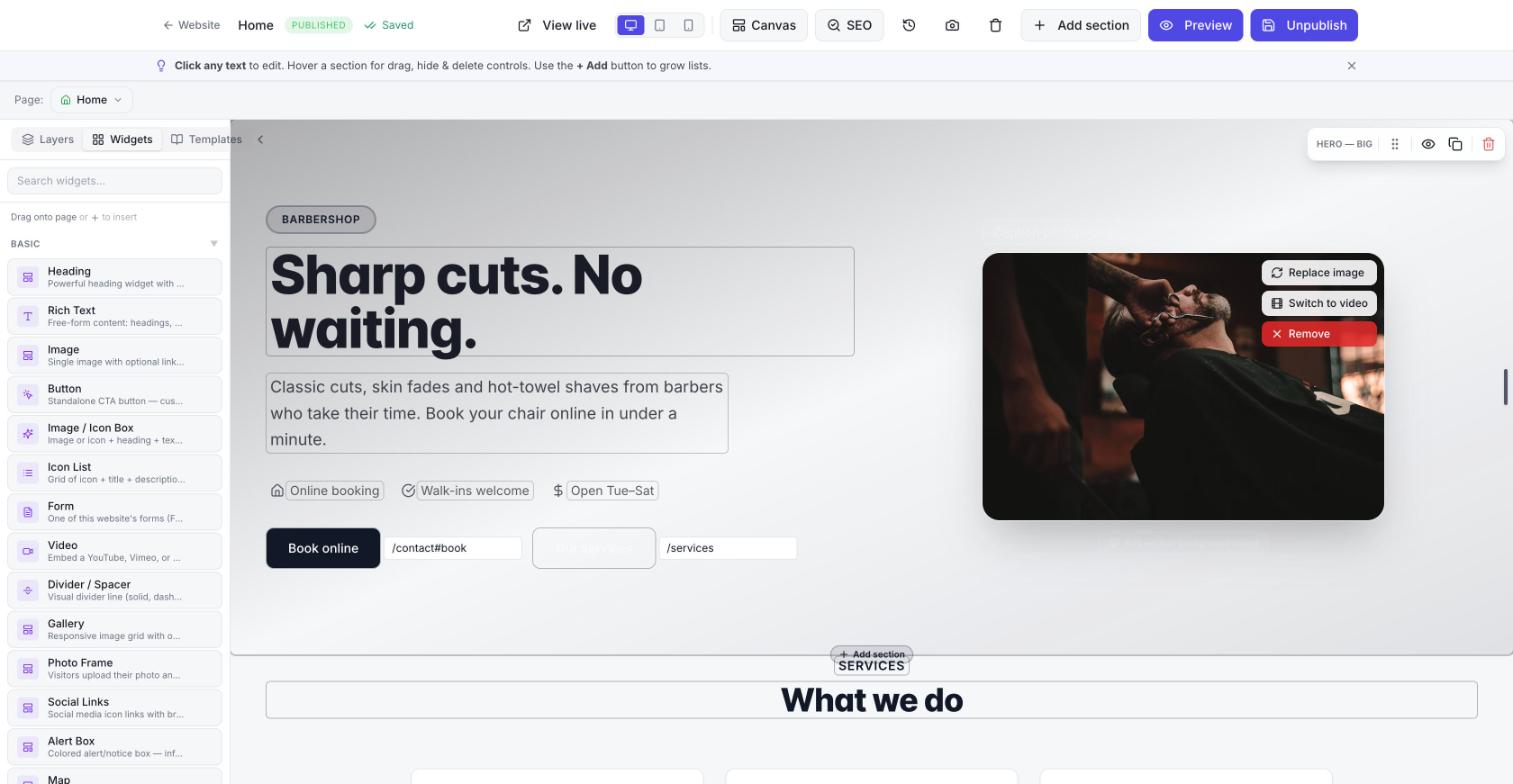Toggle Hero section visibility eye
The height and width of the screenshot is (784, 1513).
(1428, 144)
